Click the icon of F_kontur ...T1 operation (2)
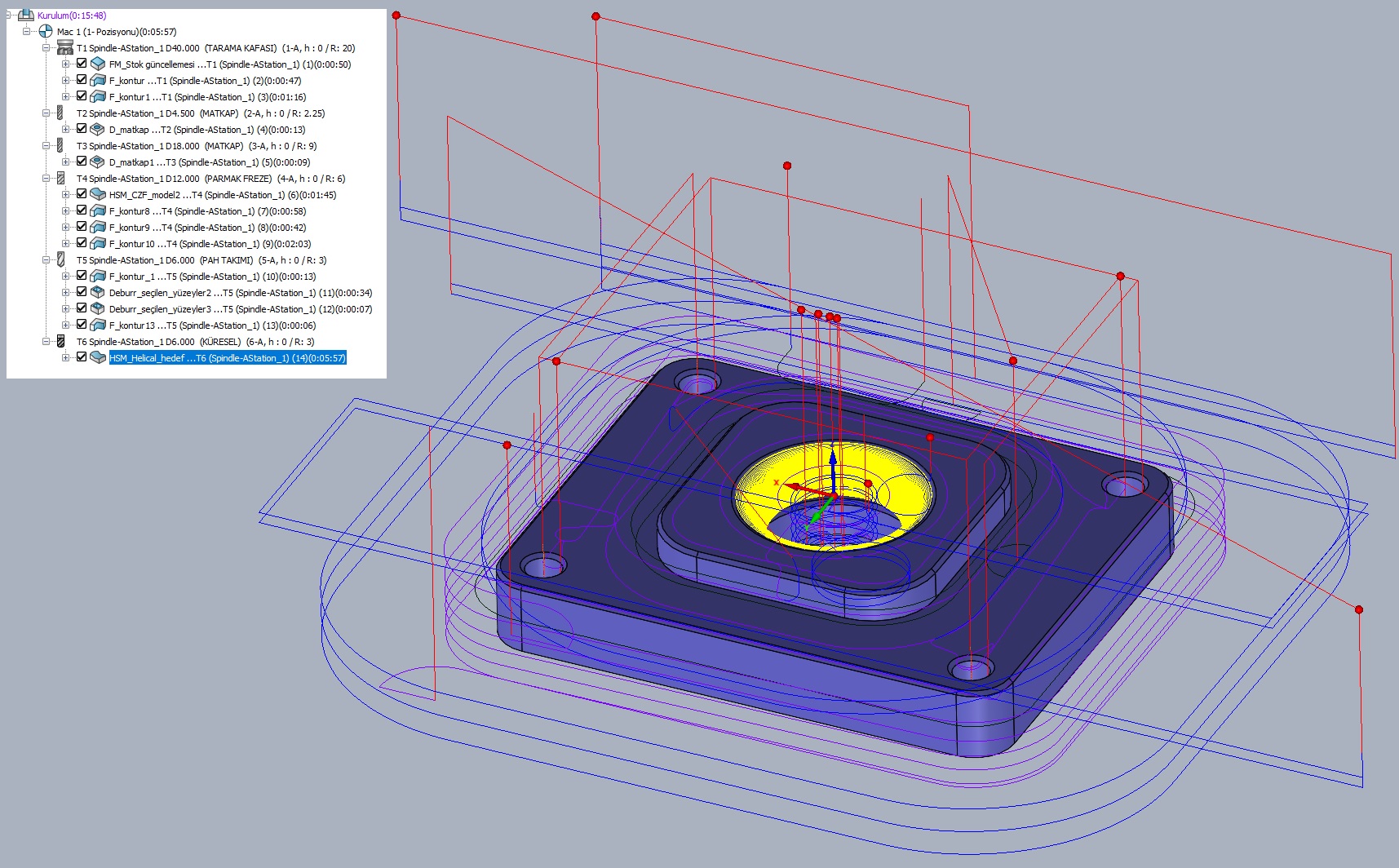The height and width of the screenshot is (868, 1399). pos(98,80)
